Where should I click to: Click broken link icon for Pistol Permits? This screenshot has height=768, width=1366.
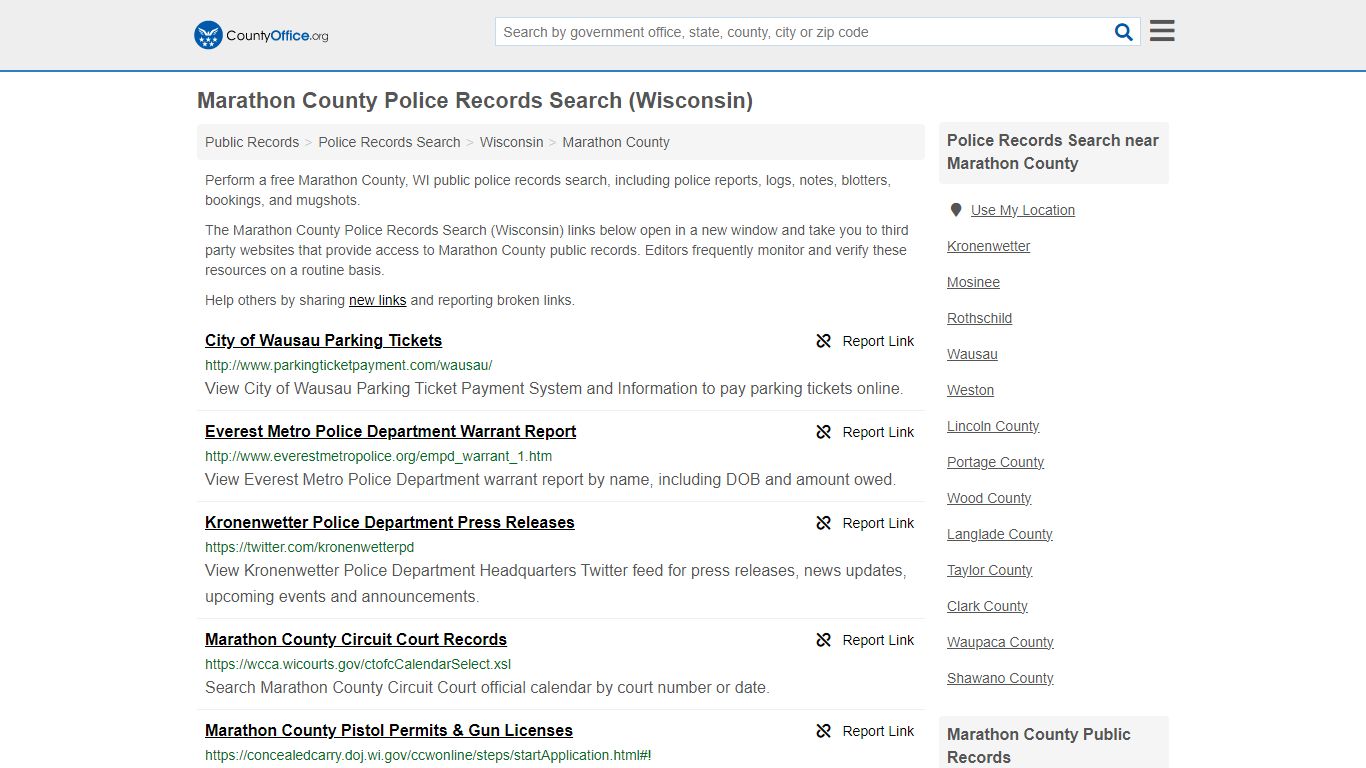click(824, 731)
